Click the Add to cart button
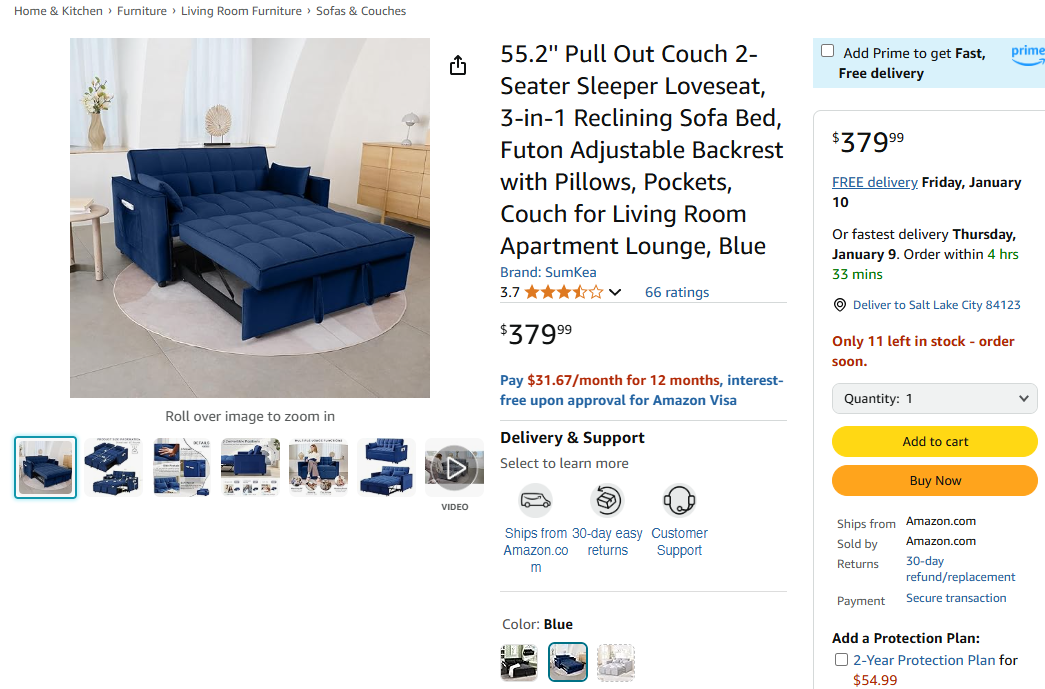Screen dimensions: 1045x689 pyautogui.click(x=934, y=441)
